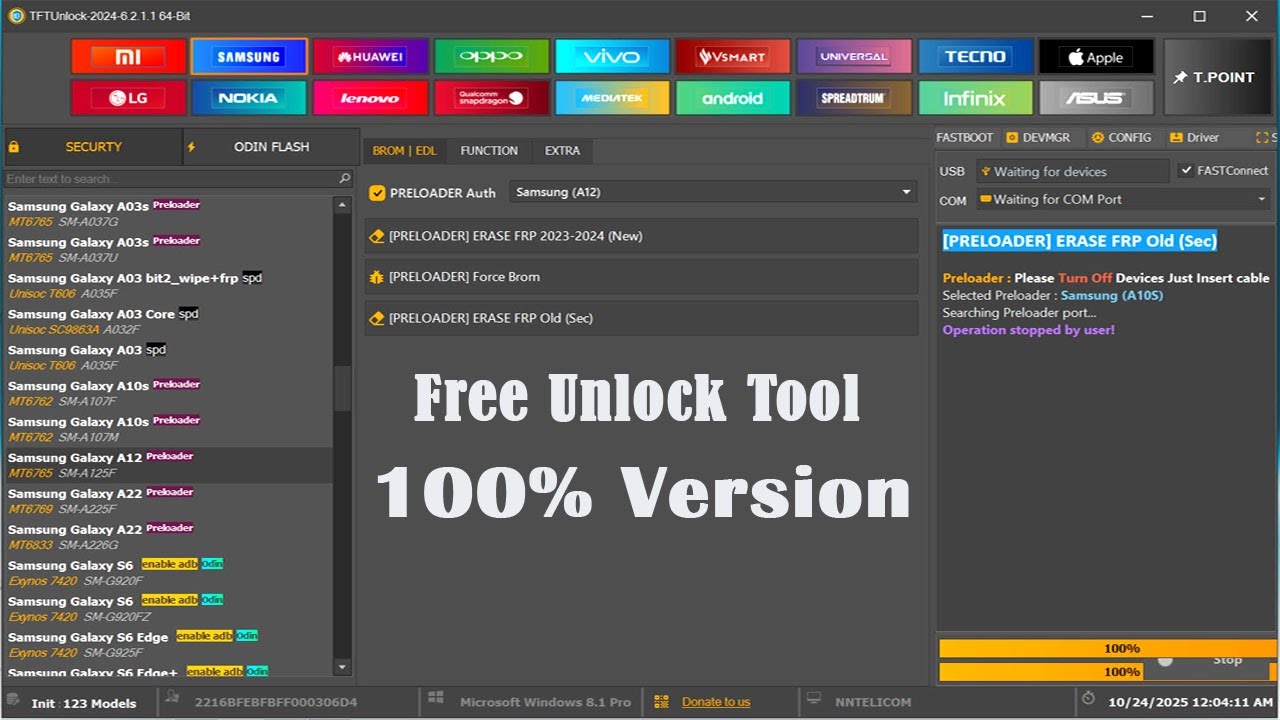The width and height of the screenshot is (1280, 720).
Task: Click the model list scroll up arrow
Action: click(x=342, y=204)
